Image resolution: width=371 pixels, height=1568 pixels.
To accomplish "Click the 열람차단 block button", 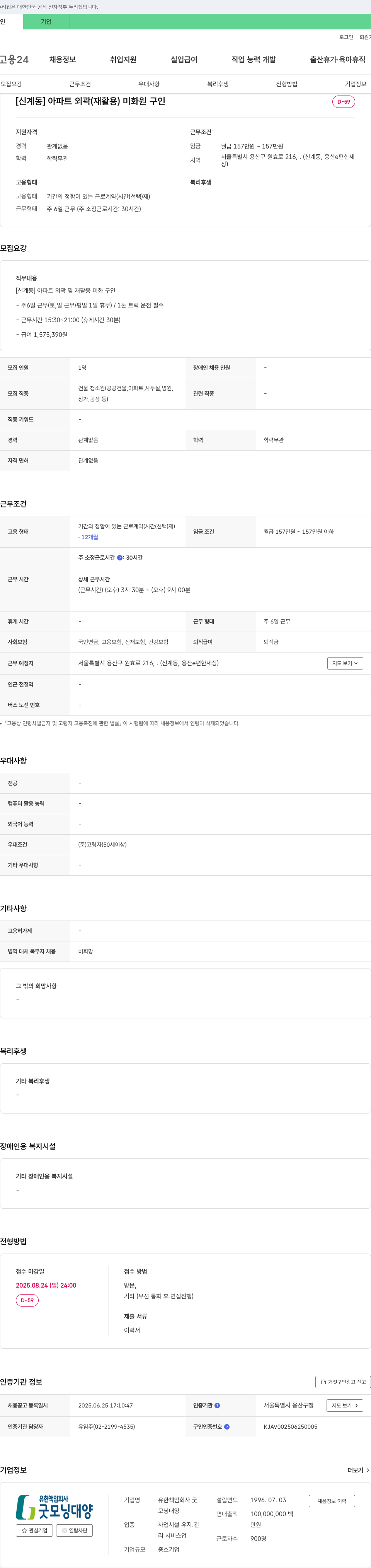I will coord(74,1530).
